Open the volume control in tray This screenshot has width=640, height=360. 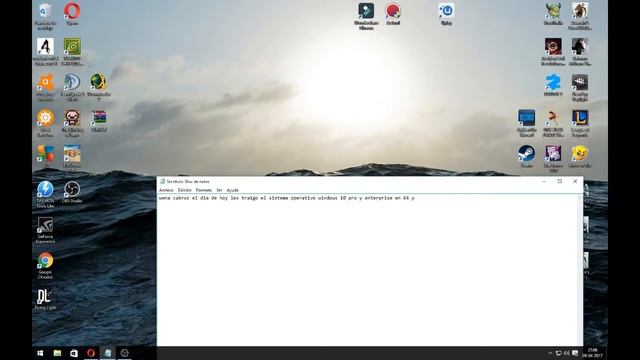coord(567,353)
